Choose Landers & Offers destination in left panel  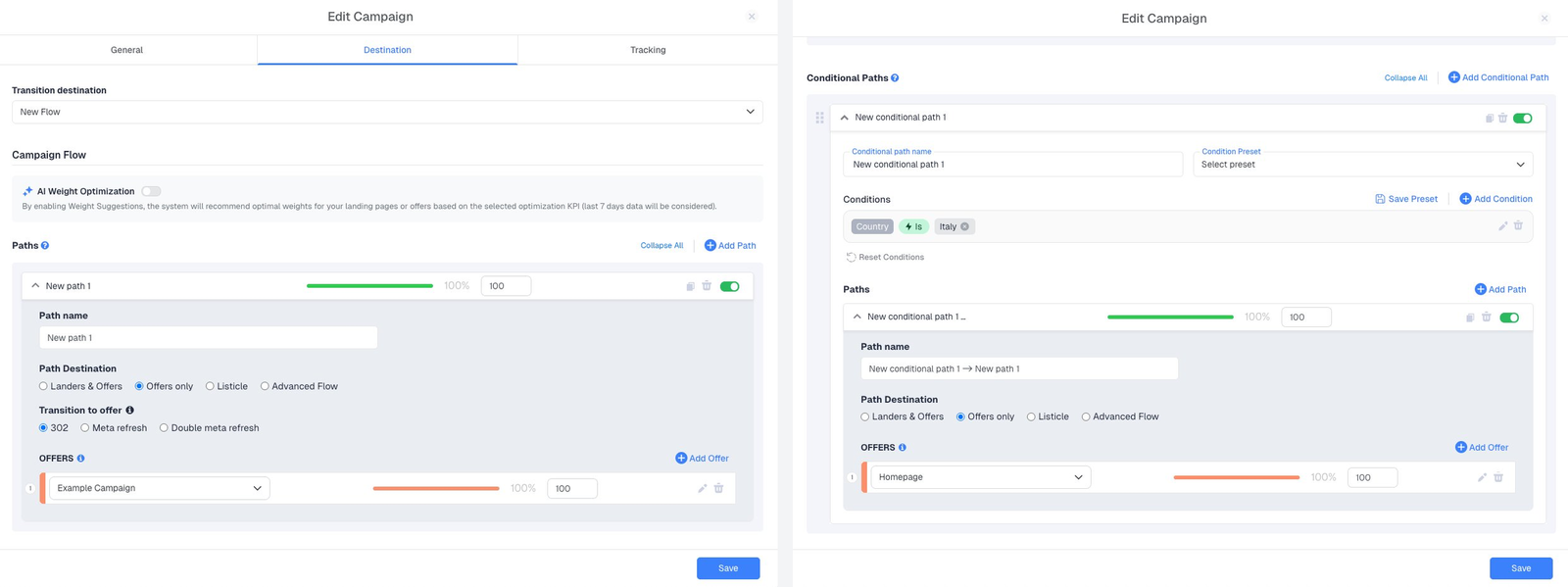click(x=43, y=386)
